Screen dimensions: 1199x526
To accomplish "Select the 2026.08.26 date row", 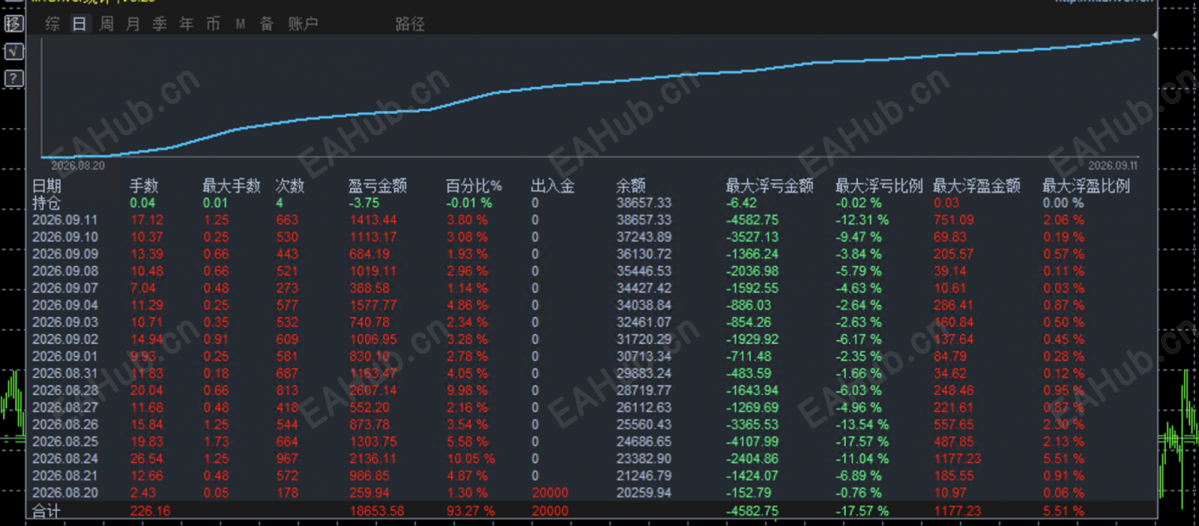I will [x=64, y=424].
